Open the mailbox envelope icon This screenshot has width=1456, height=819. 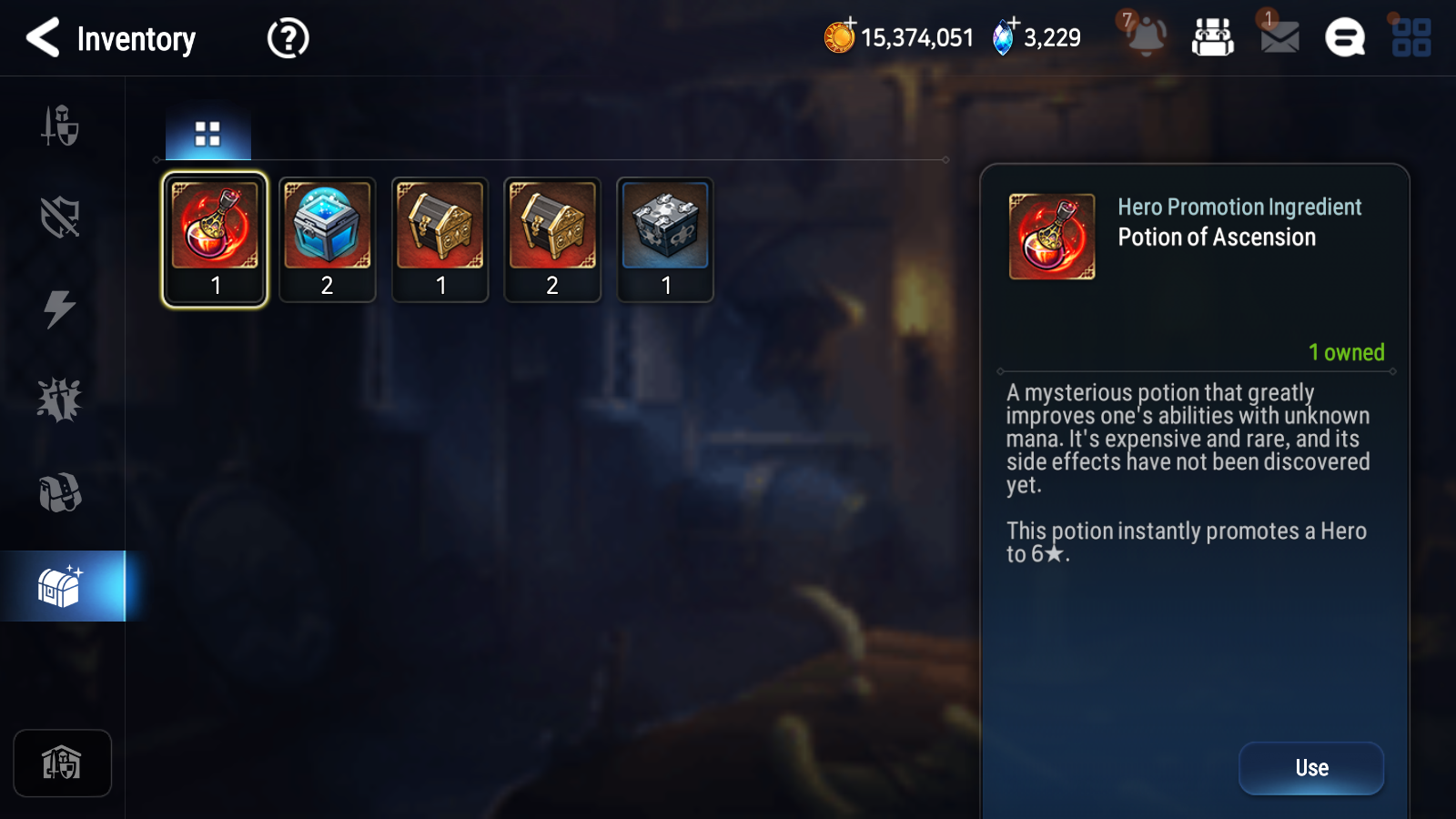pos(1279,37)
